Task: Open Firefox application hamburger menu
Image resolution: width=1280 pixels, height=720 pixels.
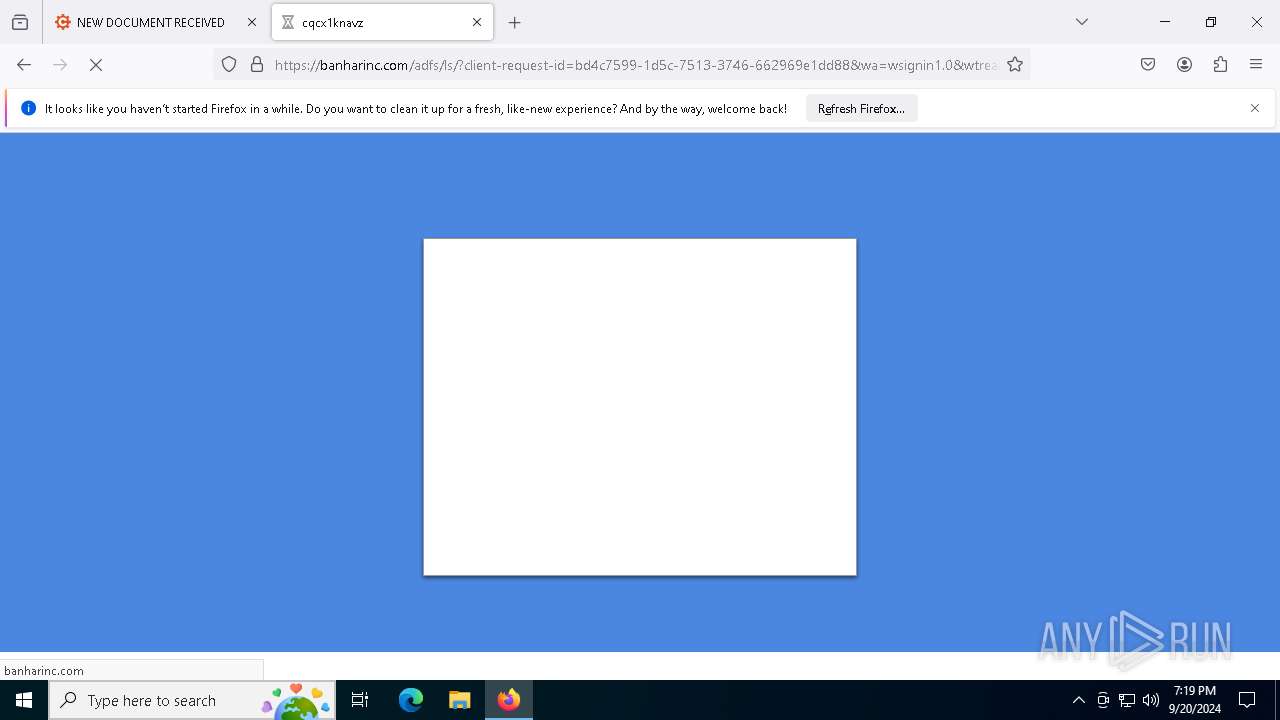Action: 1256,65
